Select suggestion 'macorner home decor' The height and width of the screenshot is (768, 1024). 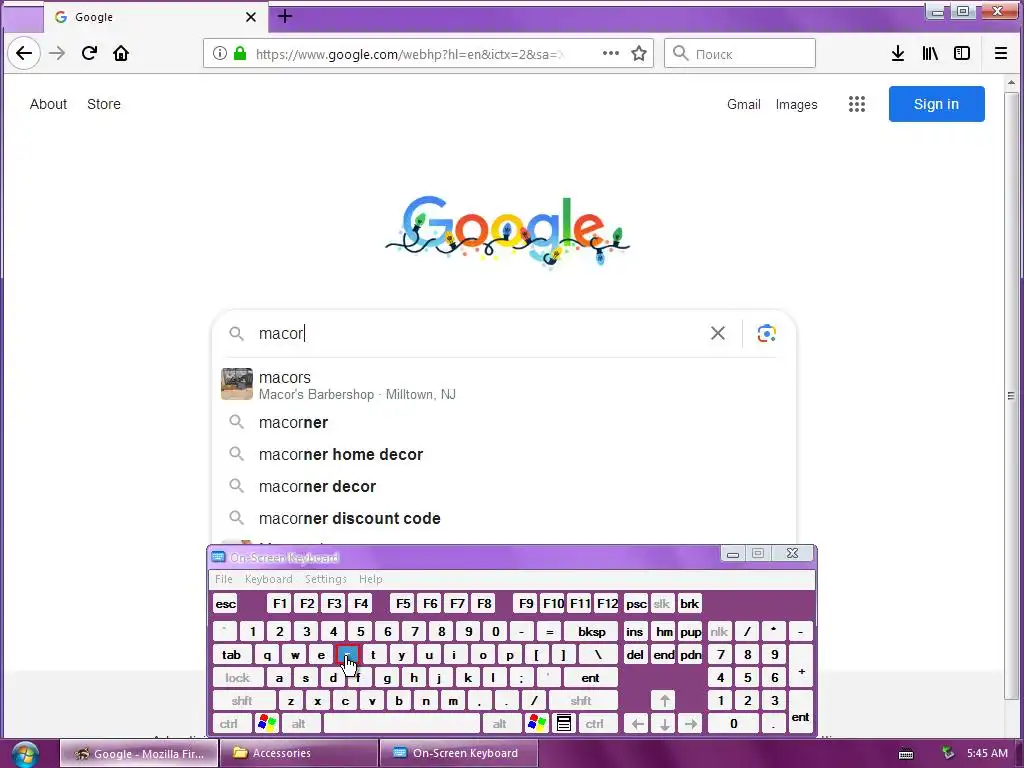coord(504,455)
